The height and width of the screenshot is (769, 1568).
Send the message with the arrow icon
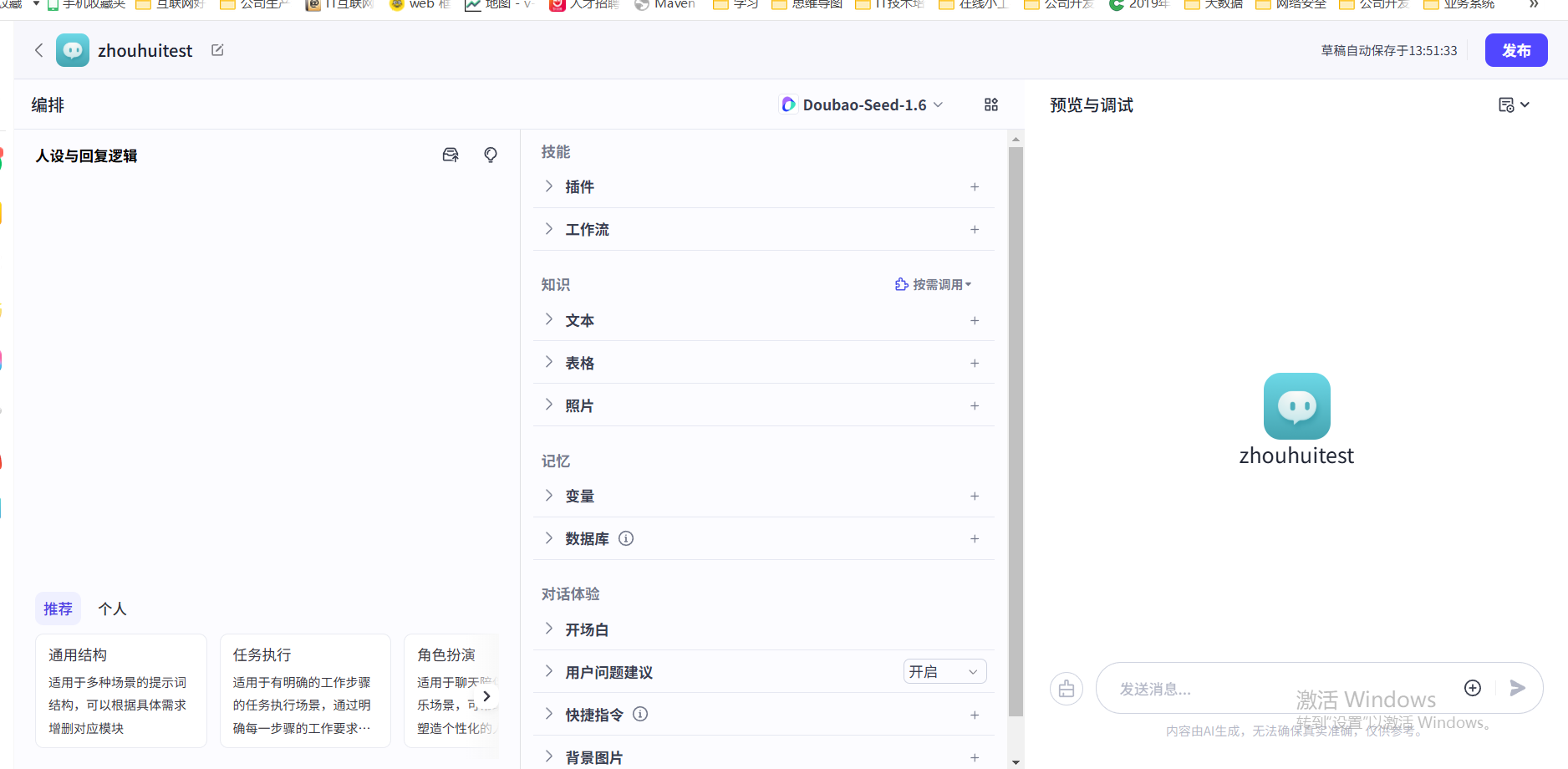1518,688
